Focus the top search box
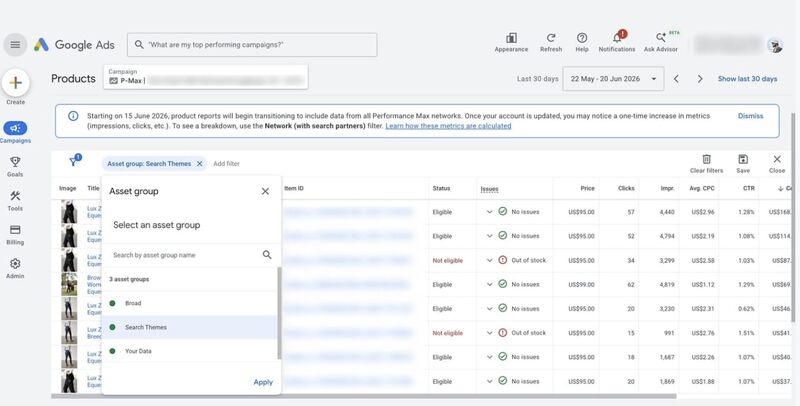This screenshot has height=406, width=800. pyautogui.click(x=252, y=45)
